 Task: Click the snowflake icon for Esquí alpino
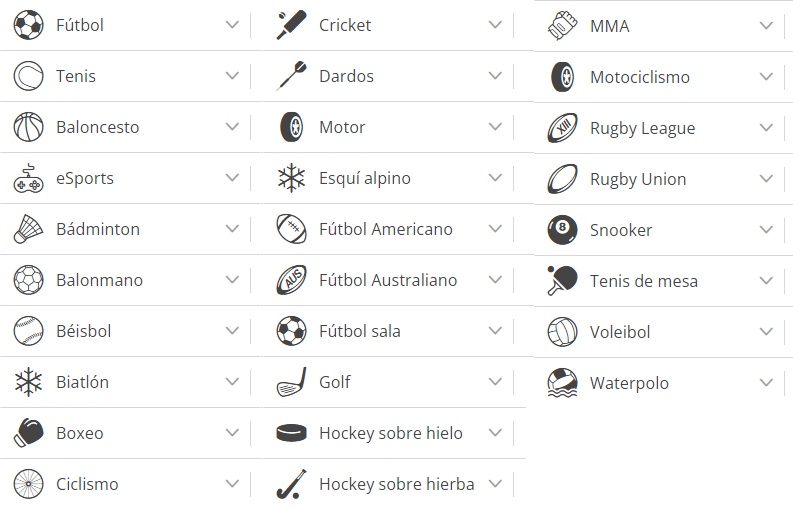(x=291, y=179)
